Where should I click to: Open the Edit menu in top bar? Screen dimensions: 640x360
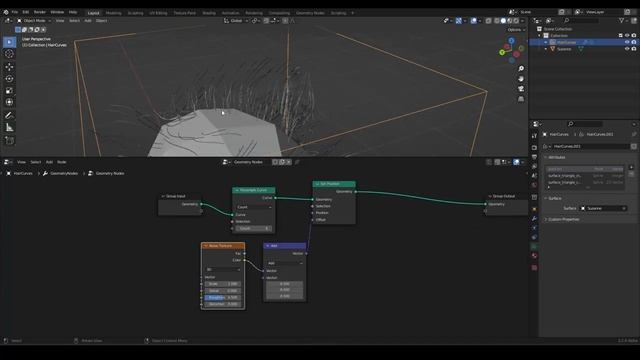point(26,12)
